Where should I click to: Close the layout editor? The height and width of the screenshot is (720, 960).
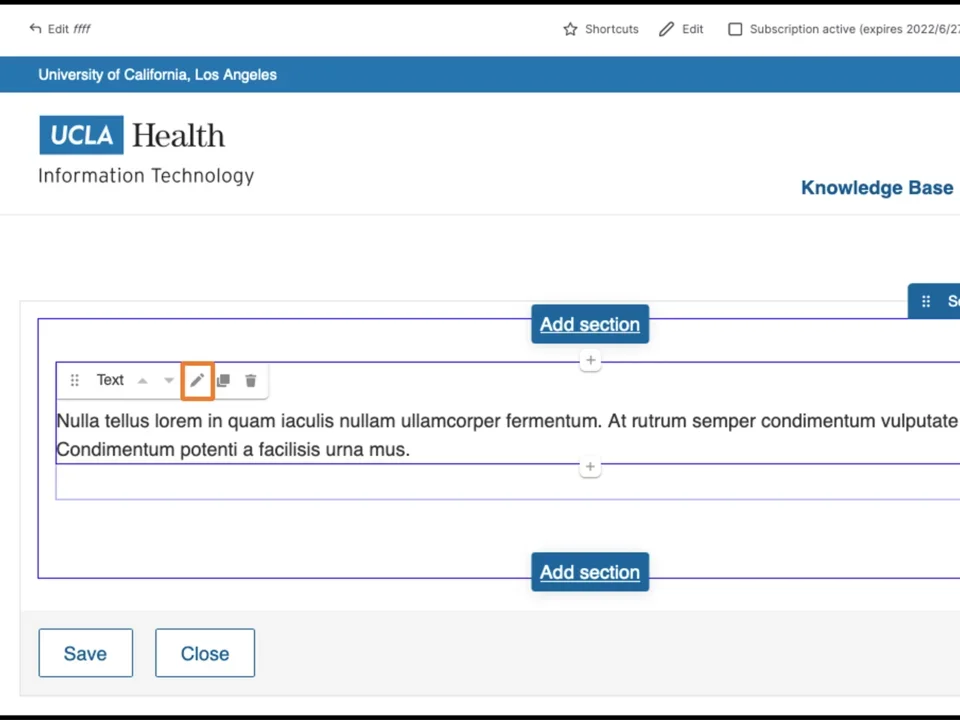(x=205, y=654)
